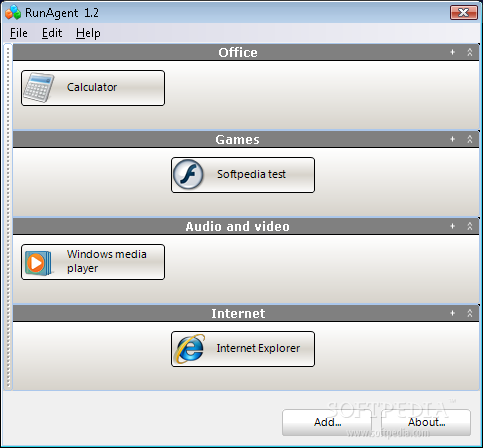
Task: Start Windows media player shortcut icon
Action: click(39, 262)
